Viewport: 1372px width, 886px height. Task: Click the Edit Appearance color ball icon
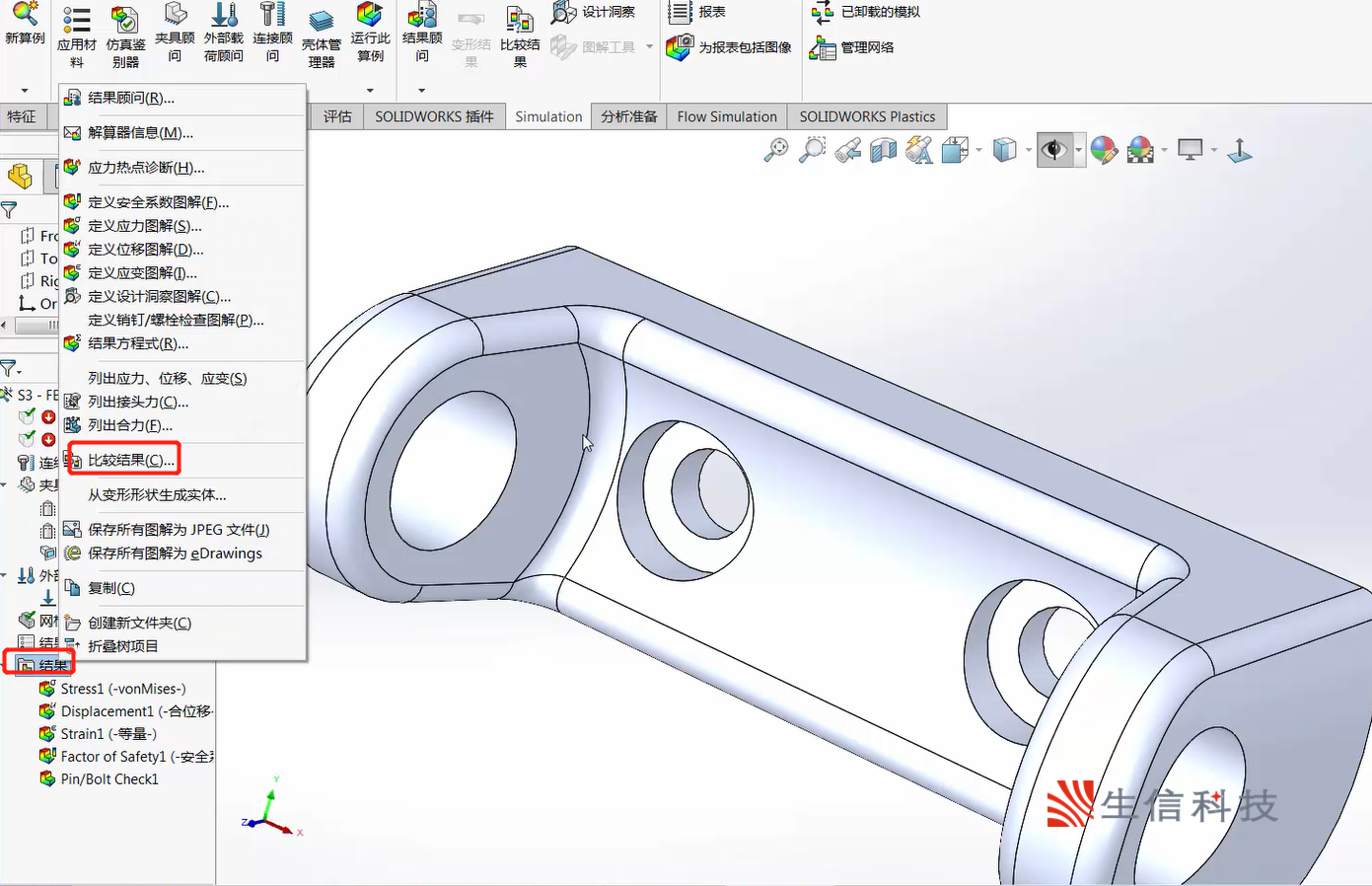coord(1105,150)
